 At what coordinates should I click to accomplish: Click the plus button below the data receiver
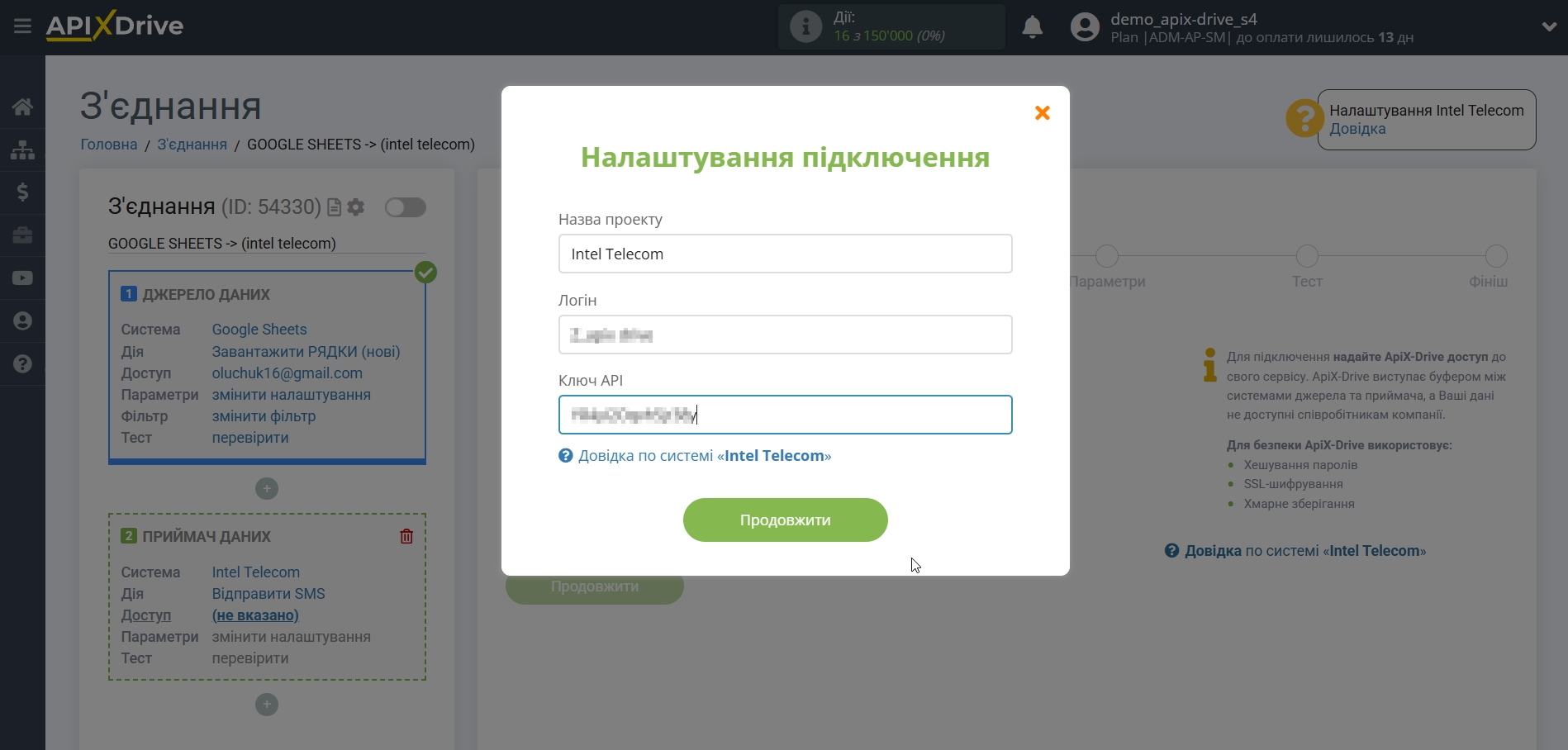coord(266,705)
